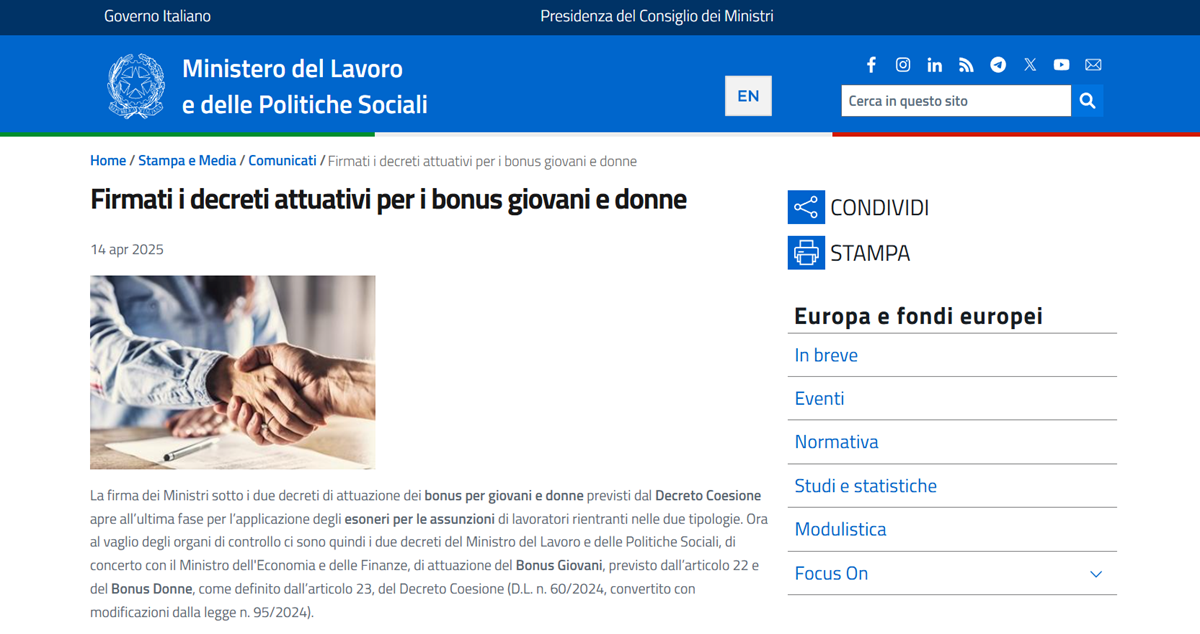Click the current-page breadcrumb 'Firmati i decreti attuativi'
Screen dimensions: 1200x634
[x=482, y=161]
